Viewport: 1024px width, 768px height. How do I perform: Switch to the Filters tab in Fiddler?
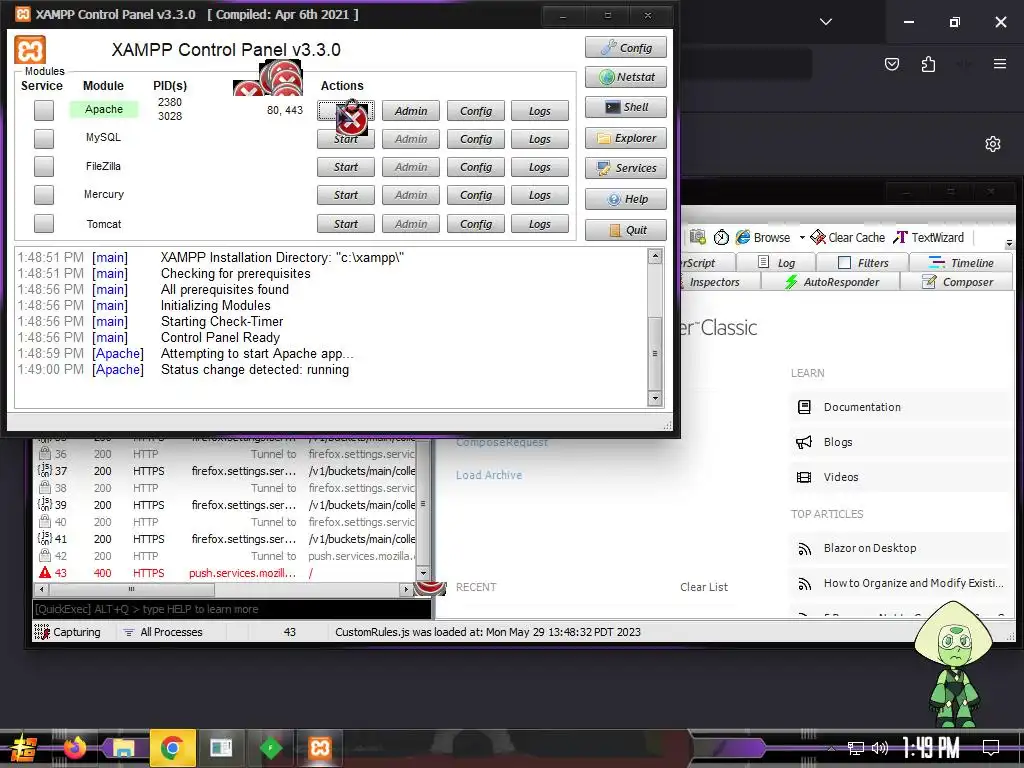point(863,263)
